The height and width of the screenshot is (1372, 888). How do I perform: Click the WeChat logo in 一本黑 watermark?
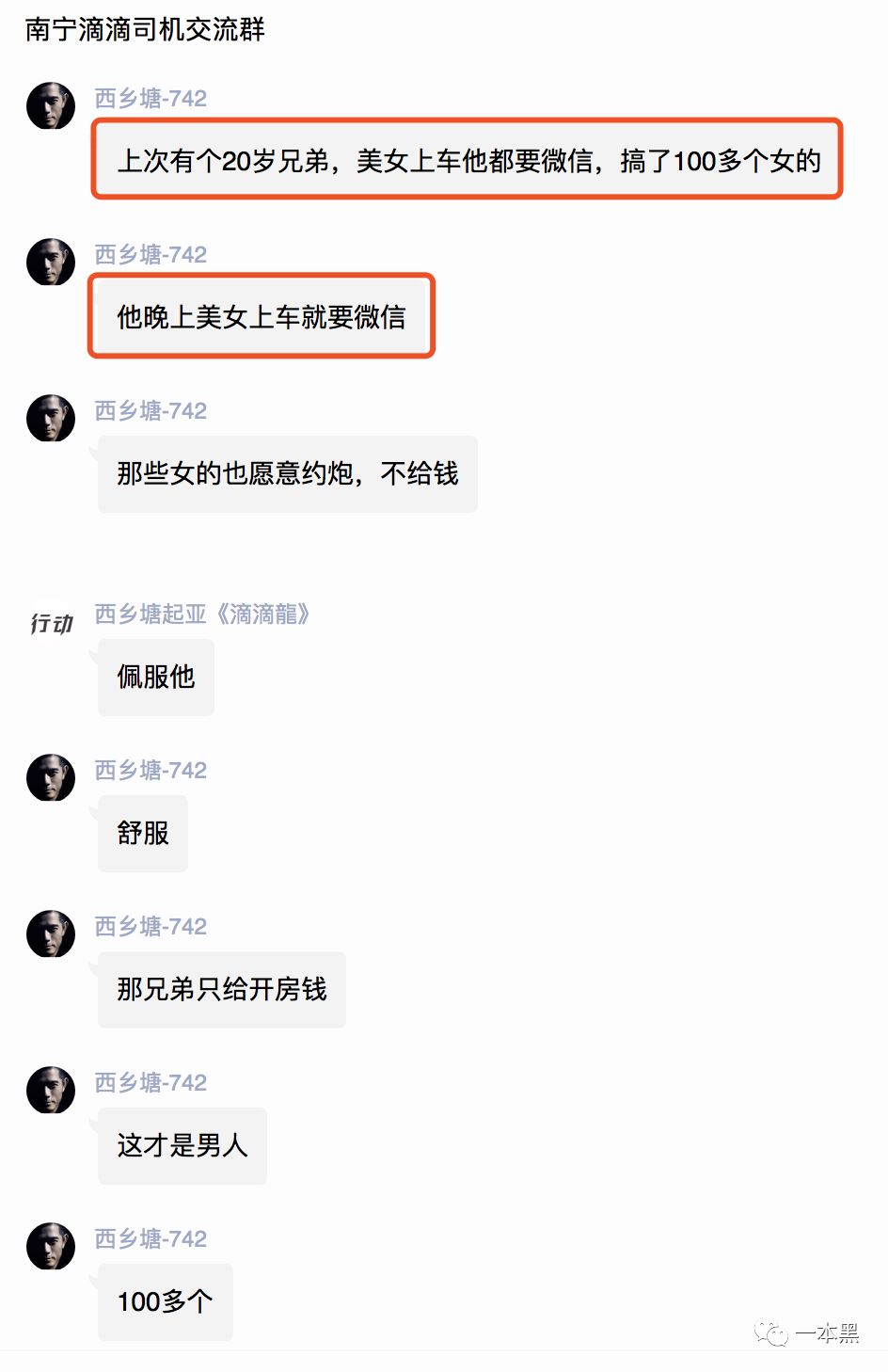[x=771, y=1333]
